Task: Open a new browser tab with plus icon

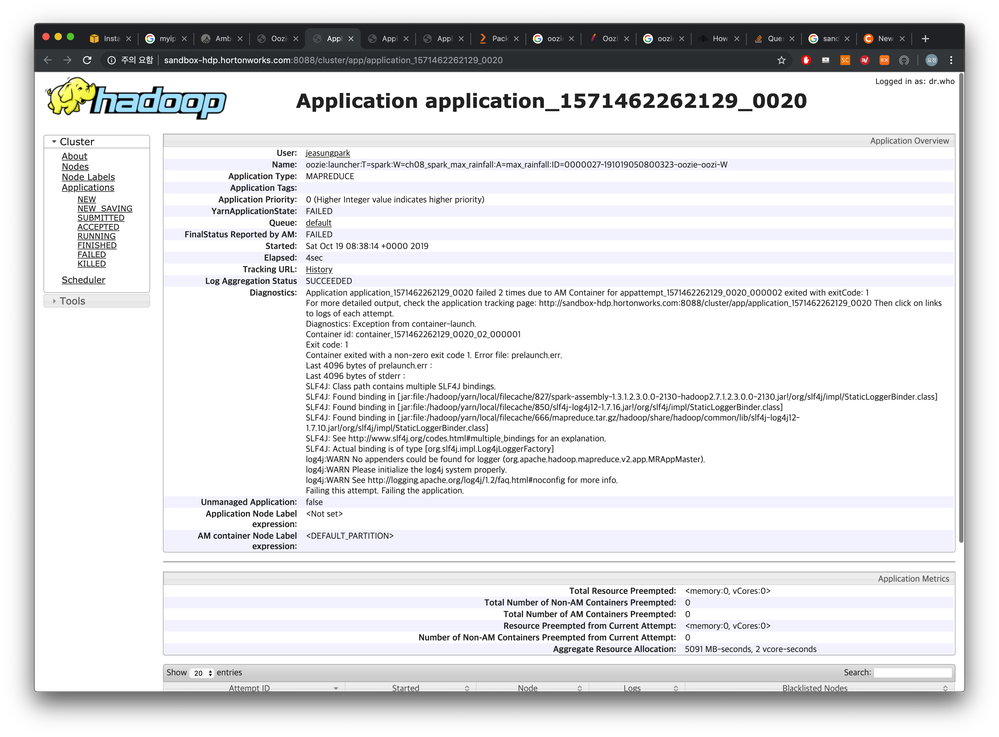Action: [925, 39]
